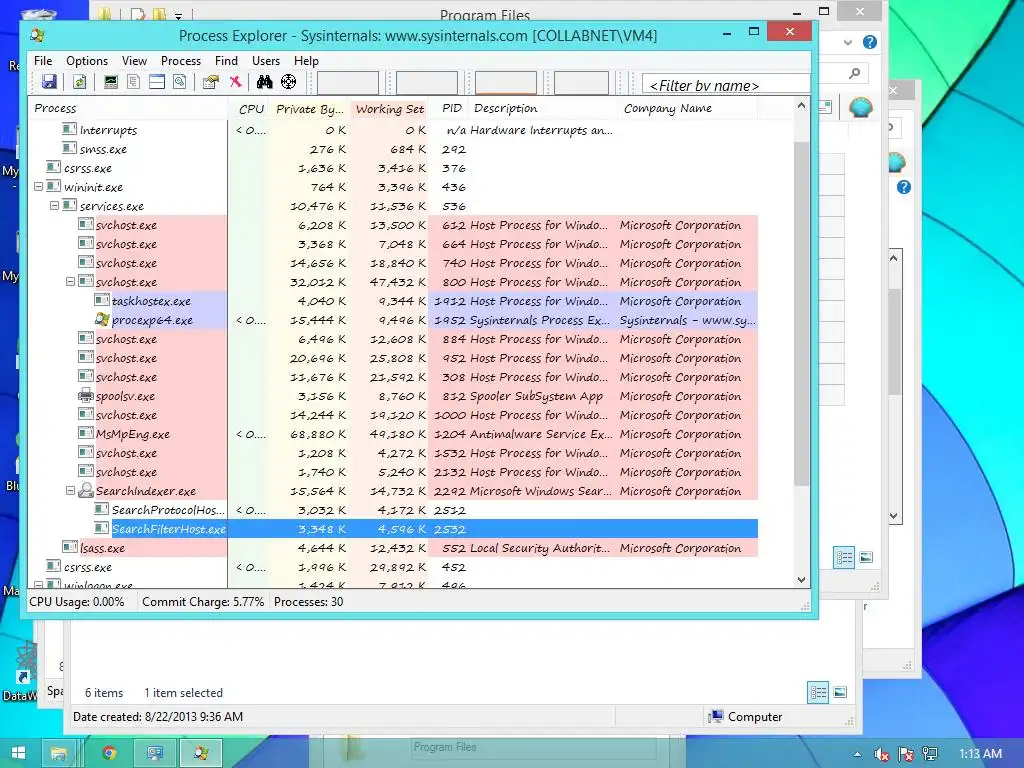
Task: Open the Process menu
Action: [x=181, y=61]
